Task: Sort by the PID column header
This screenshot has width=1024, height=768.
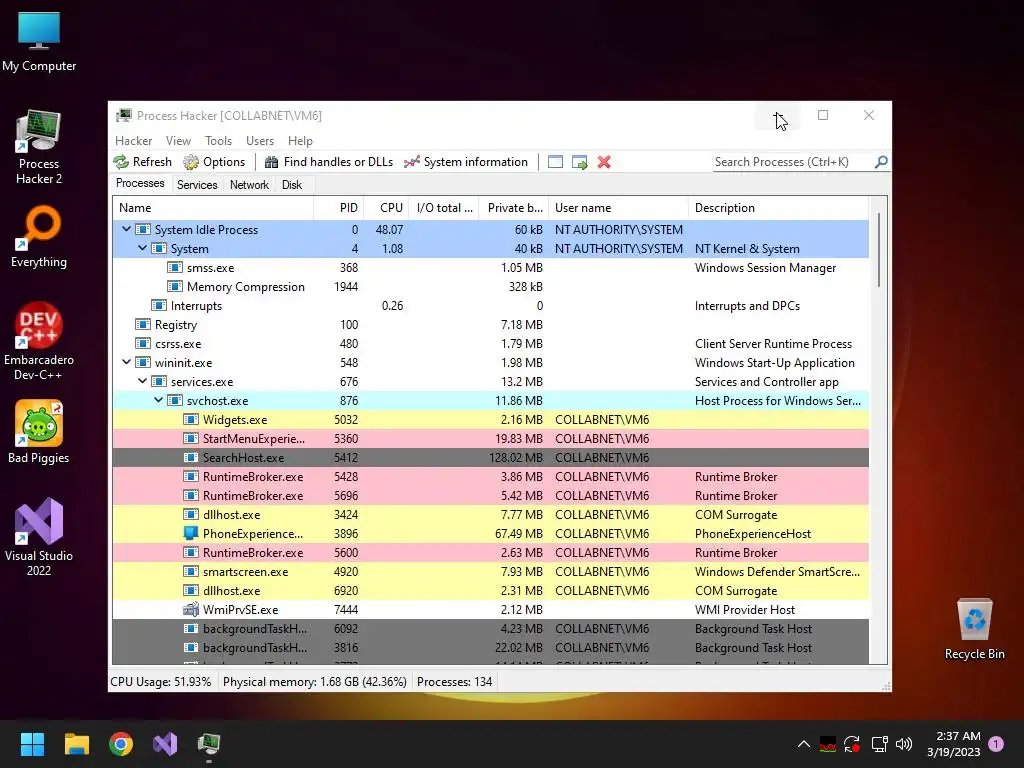Action: [339, 208]
